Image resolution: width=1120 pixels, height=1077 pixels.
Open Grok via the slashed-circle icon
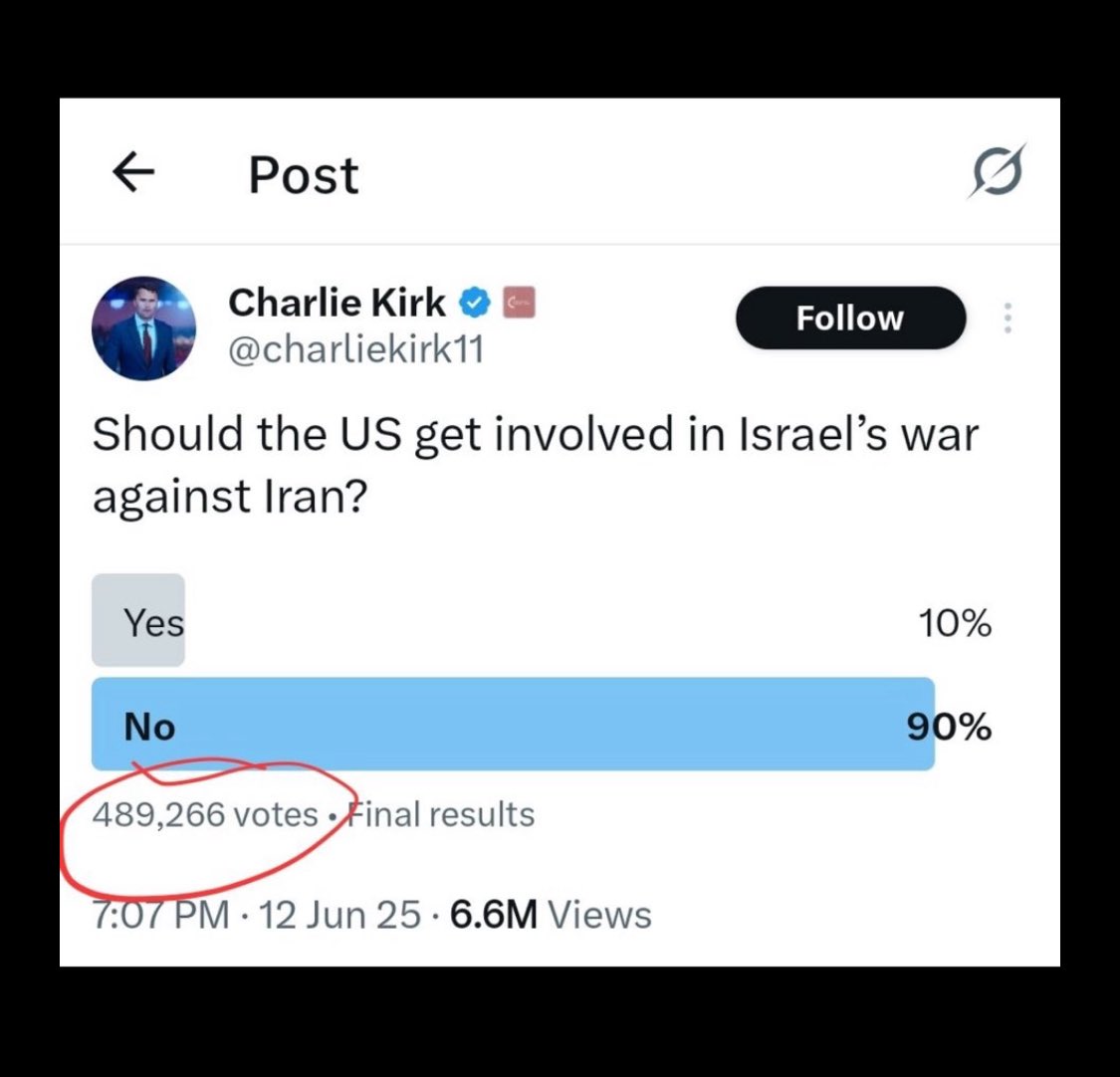click(997, 172)
